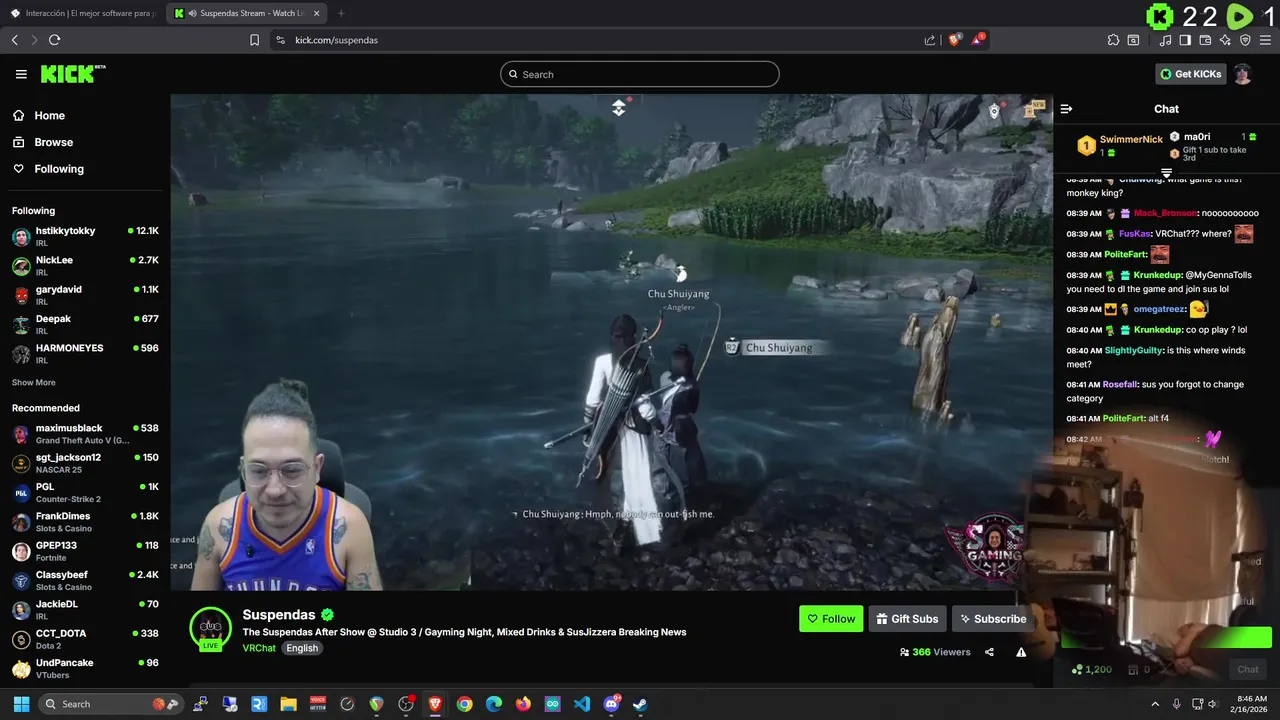Click the English language tag
The height and width of the screenshot is (720, 1280).
coord(302,648)
